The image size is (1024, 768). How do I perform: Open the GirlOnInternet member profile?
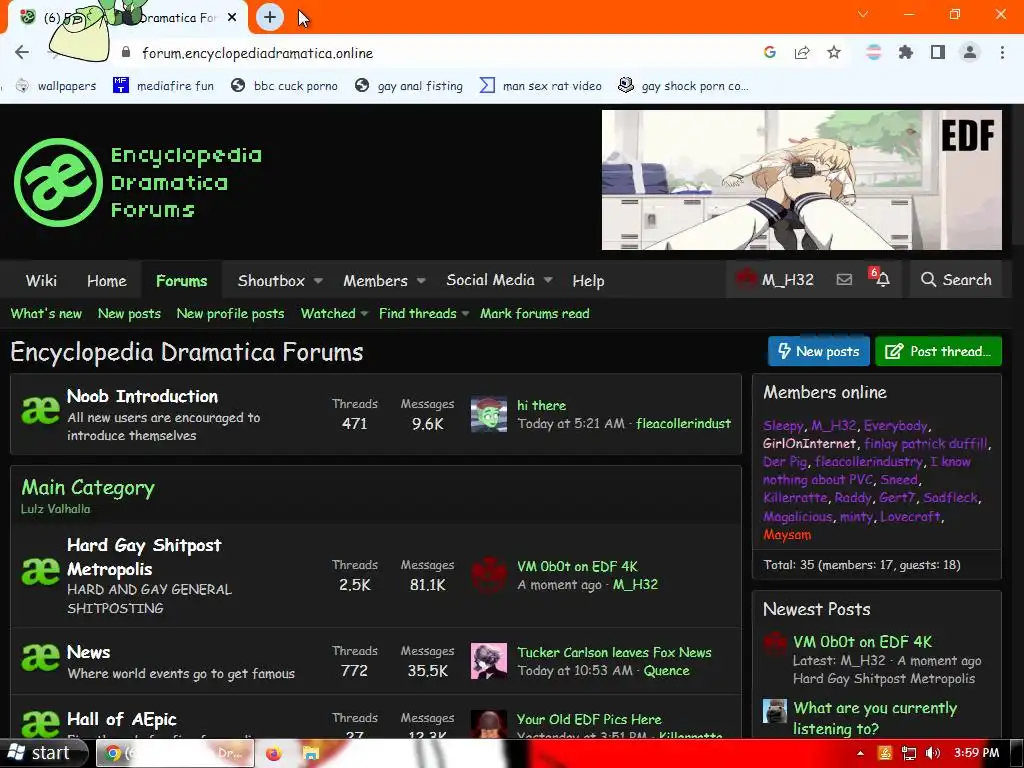click(810, 443)
